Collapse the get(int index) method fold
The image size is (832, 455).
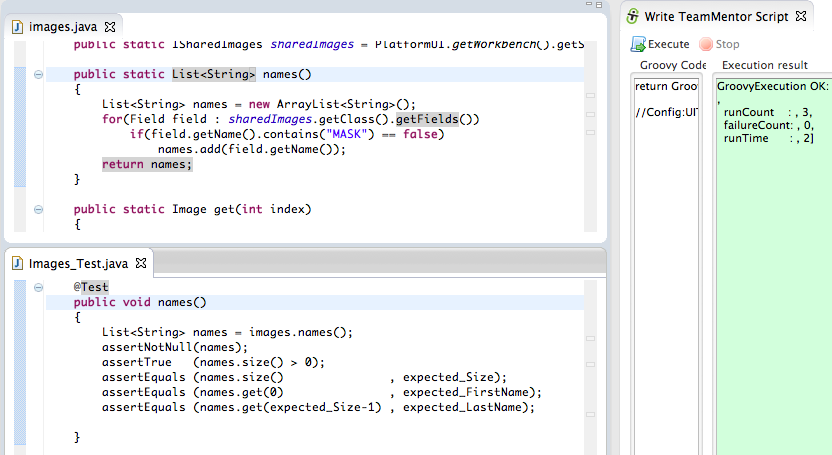click(38, 210)
